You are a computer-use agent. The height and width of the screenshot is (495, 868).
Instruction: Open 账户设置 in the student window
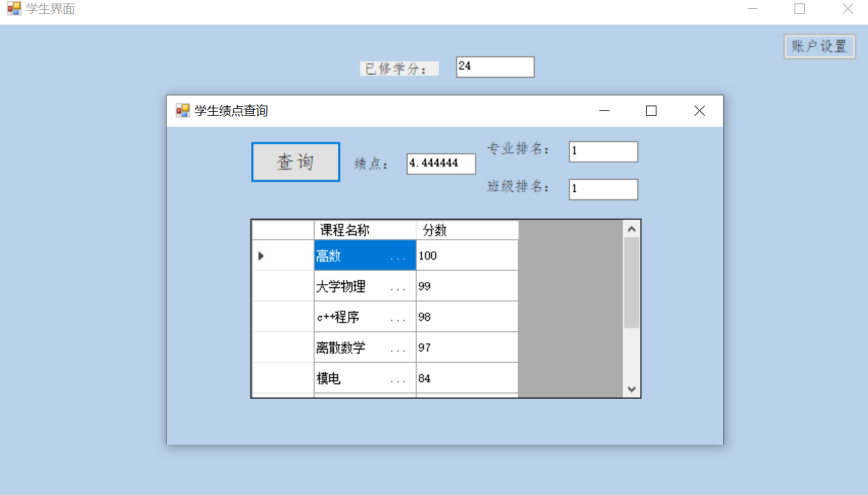click(819, 47)
